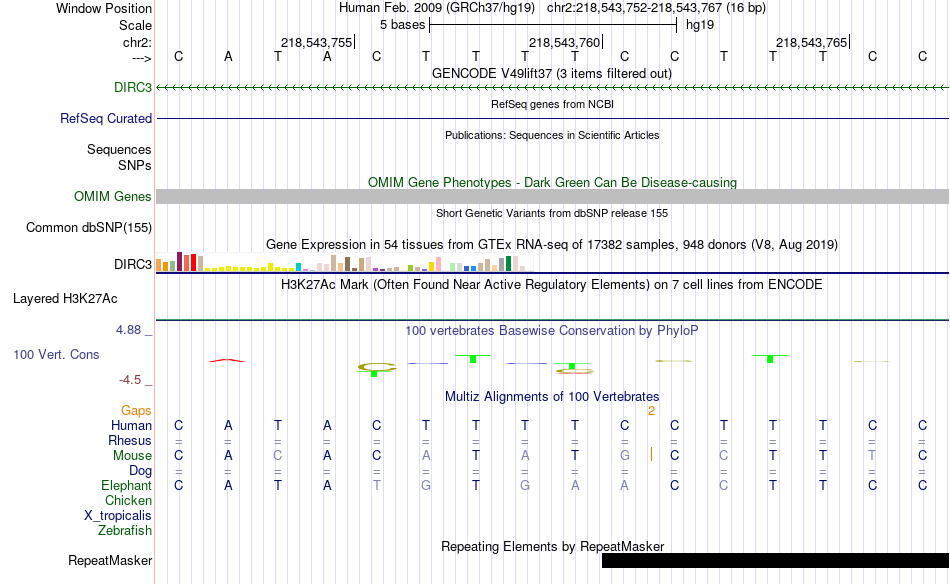Select the Elephant alignment row label
The height and width of the screenshot is (584, 950).
[x=126, y=485]
